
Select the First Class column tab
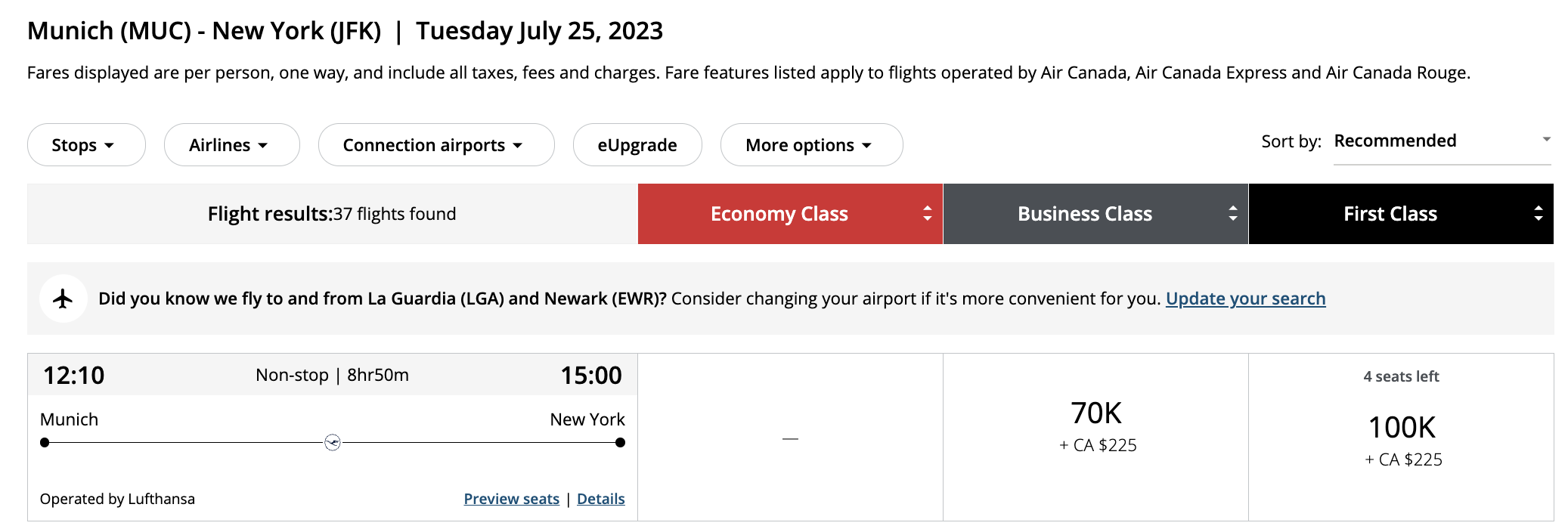tap(1390, 214)
